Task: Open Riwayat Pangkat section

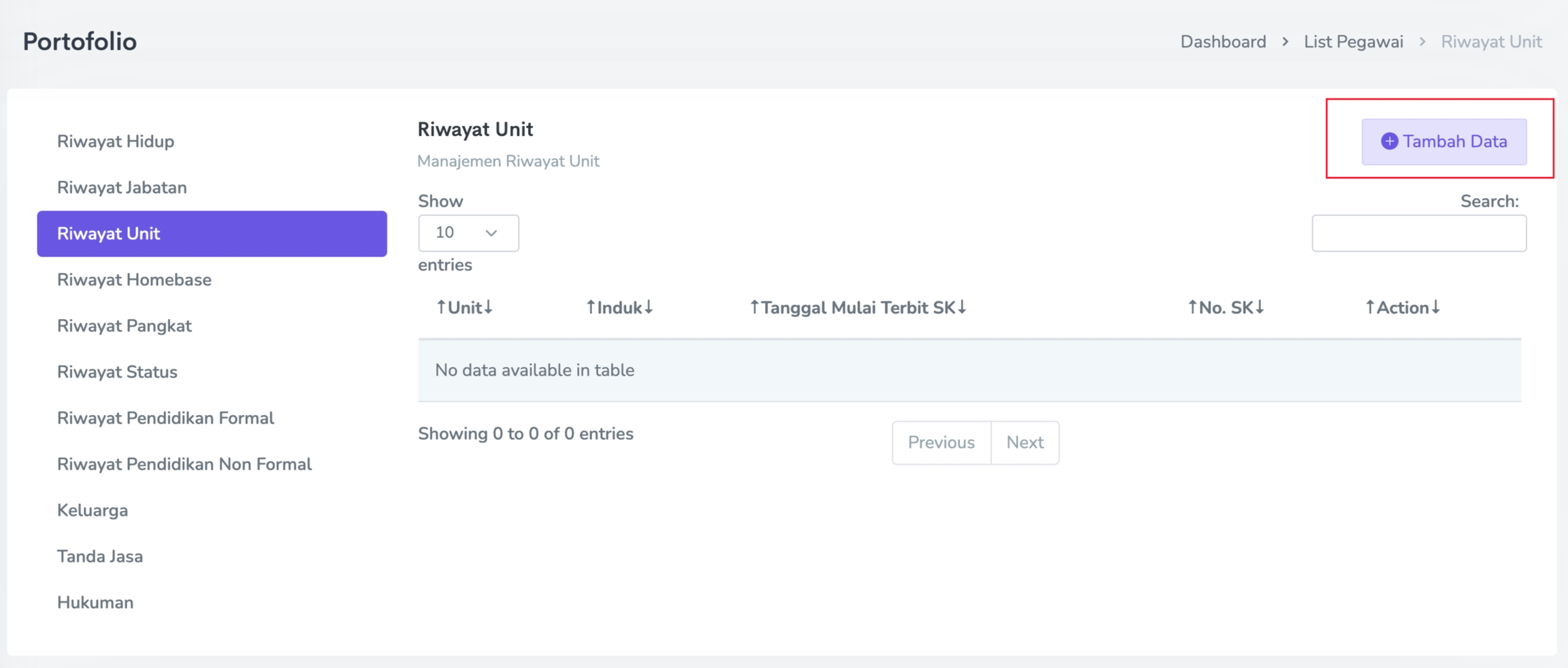Action: click(x=125, y=327)
